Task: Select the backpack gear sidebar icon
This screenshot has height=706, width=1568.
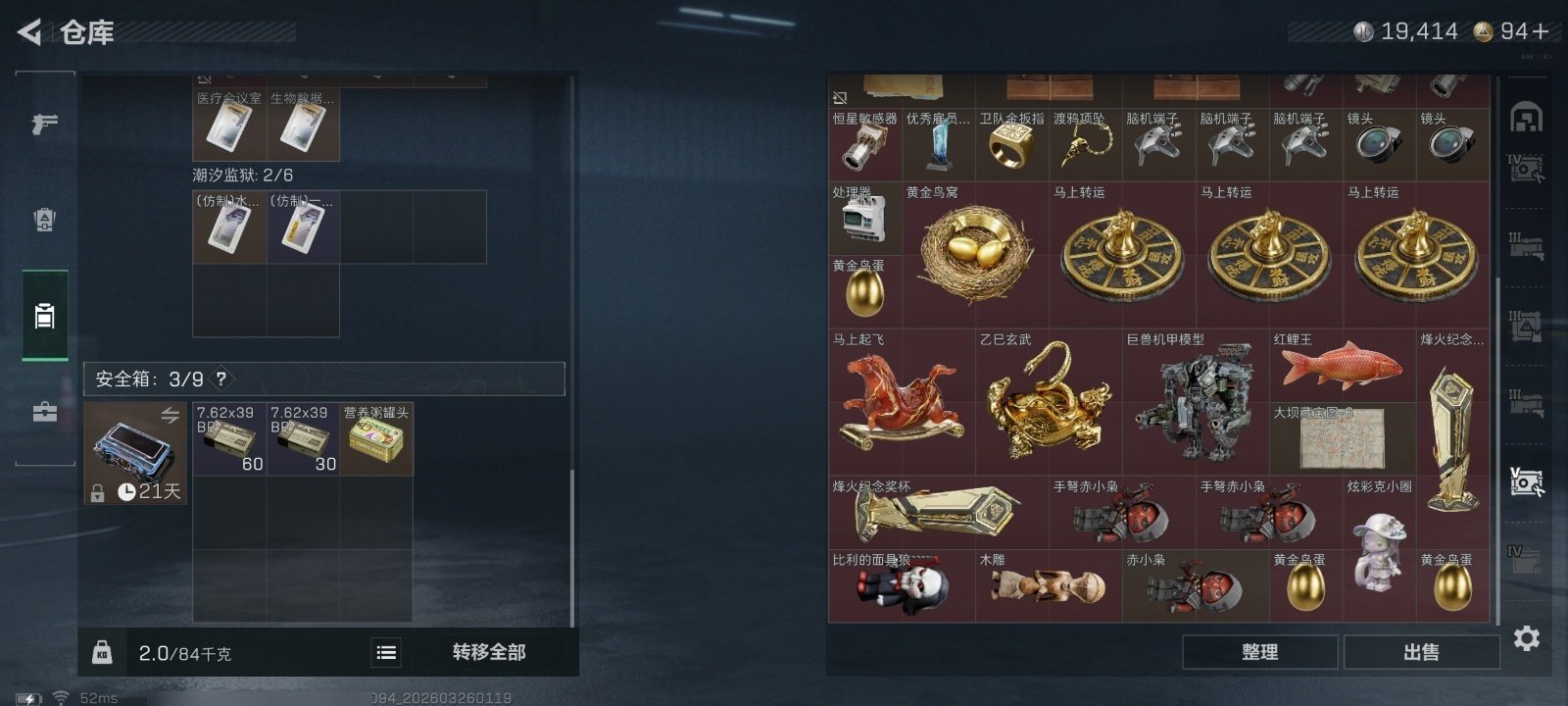Action: [45, 219]
